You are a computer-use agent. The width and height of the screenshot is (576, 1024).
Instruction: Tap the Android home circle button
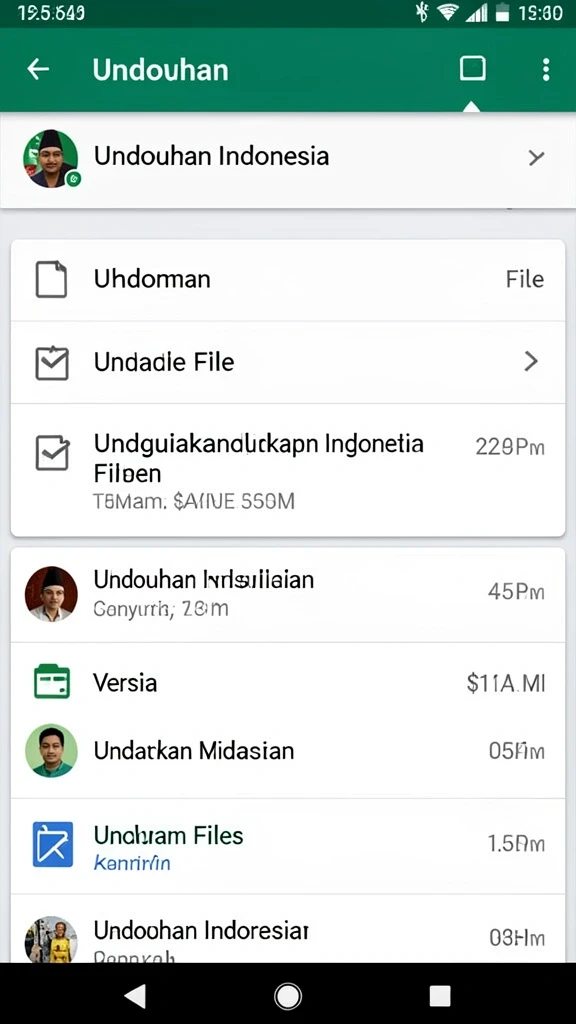[x=288, y=996]
